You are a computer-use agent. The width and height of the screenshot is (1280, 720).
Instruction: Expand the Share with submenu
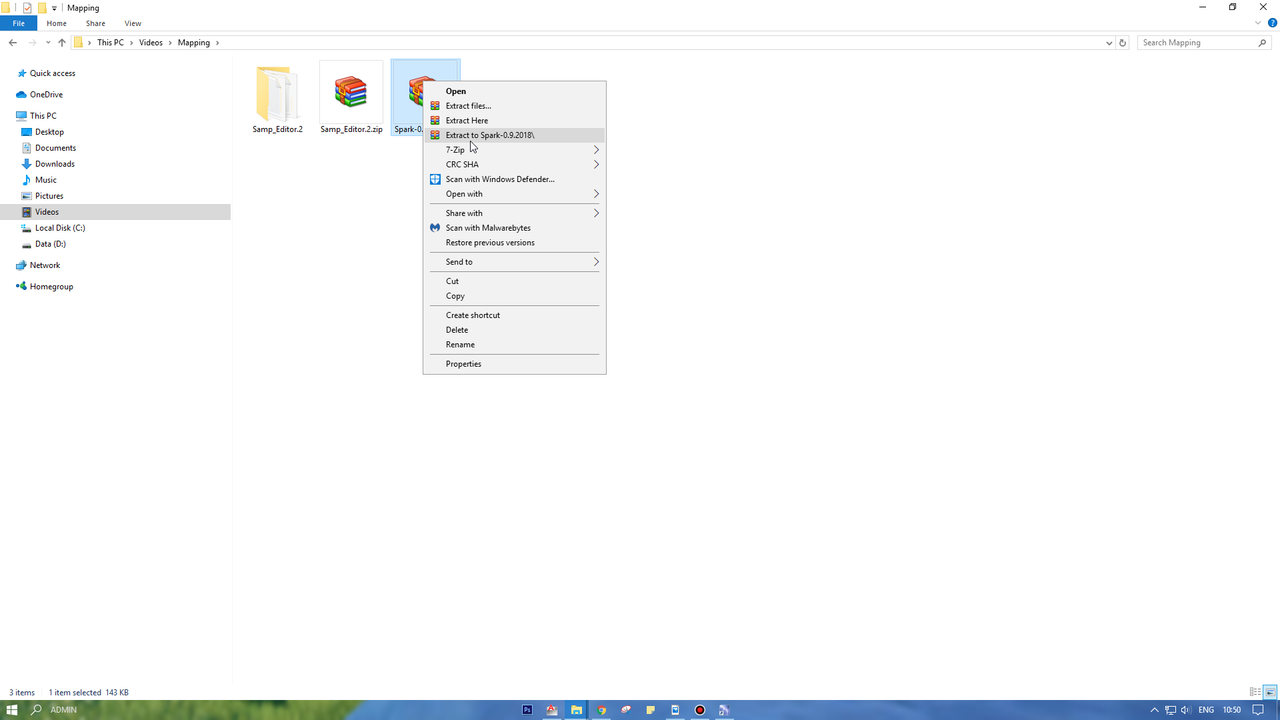click(596, 213)
